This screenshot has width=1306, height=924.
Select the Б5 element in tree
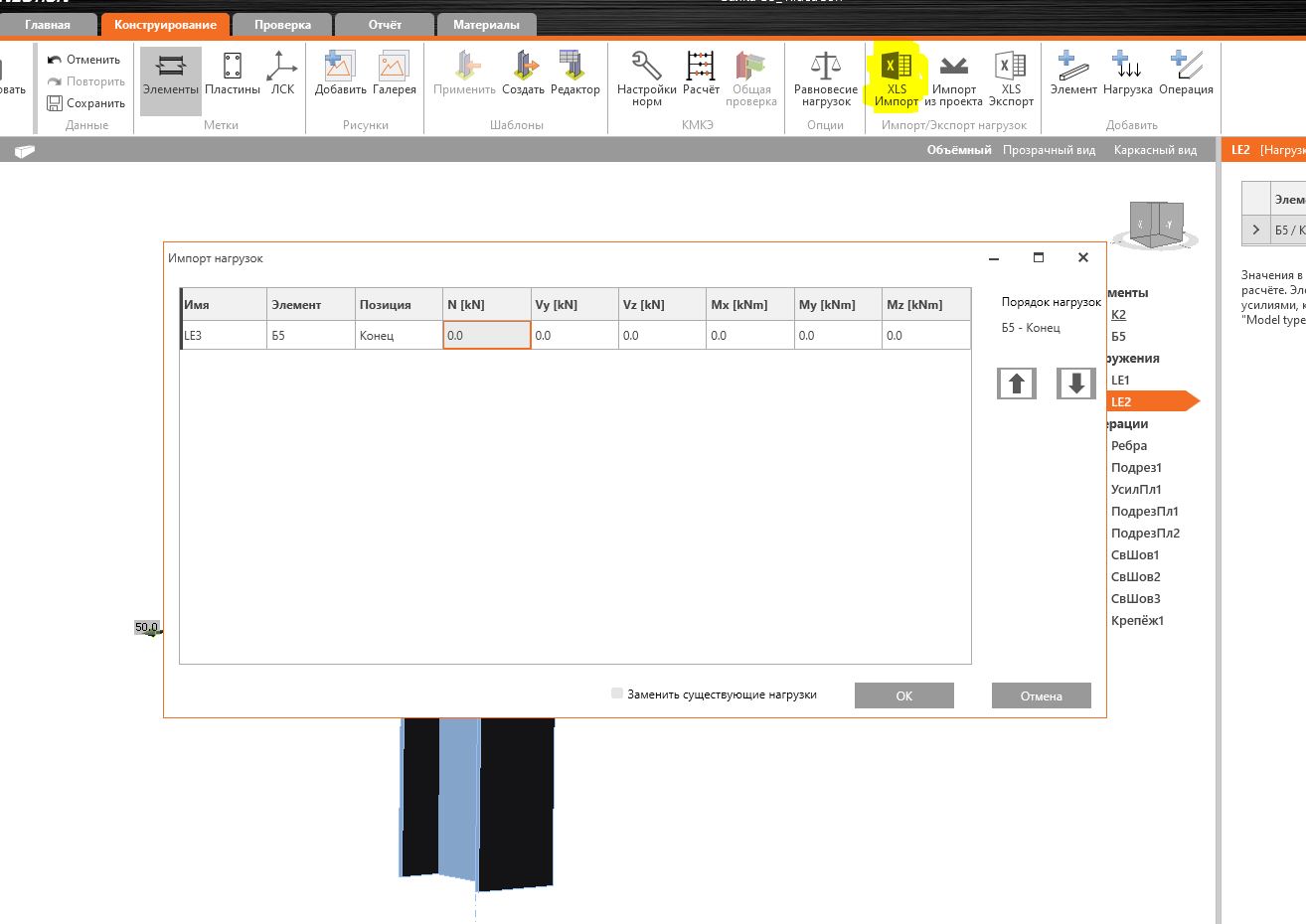pos(1118,336)
